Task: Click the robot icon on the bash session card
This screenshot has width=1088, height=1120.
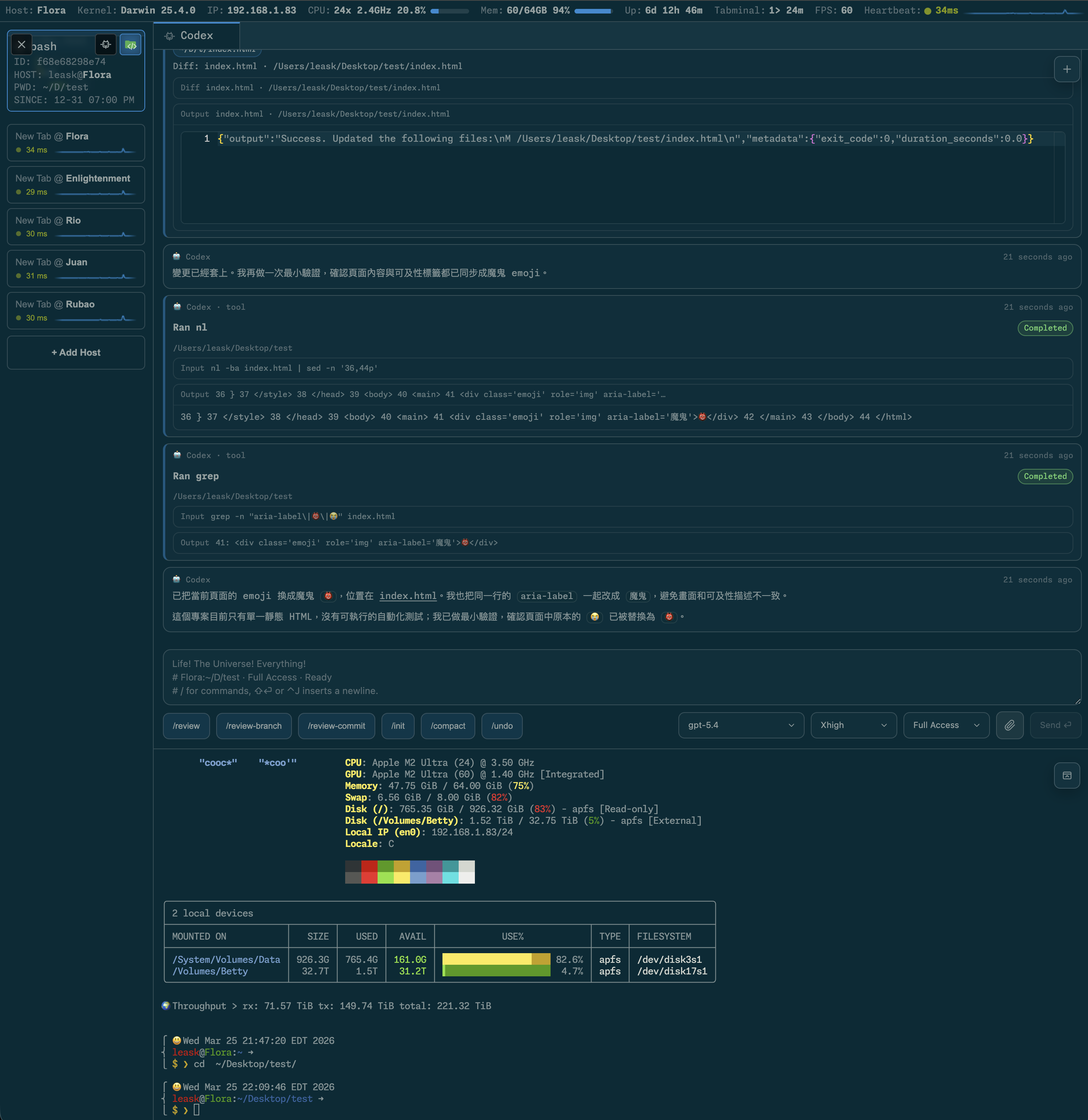Action: [106, 44]
